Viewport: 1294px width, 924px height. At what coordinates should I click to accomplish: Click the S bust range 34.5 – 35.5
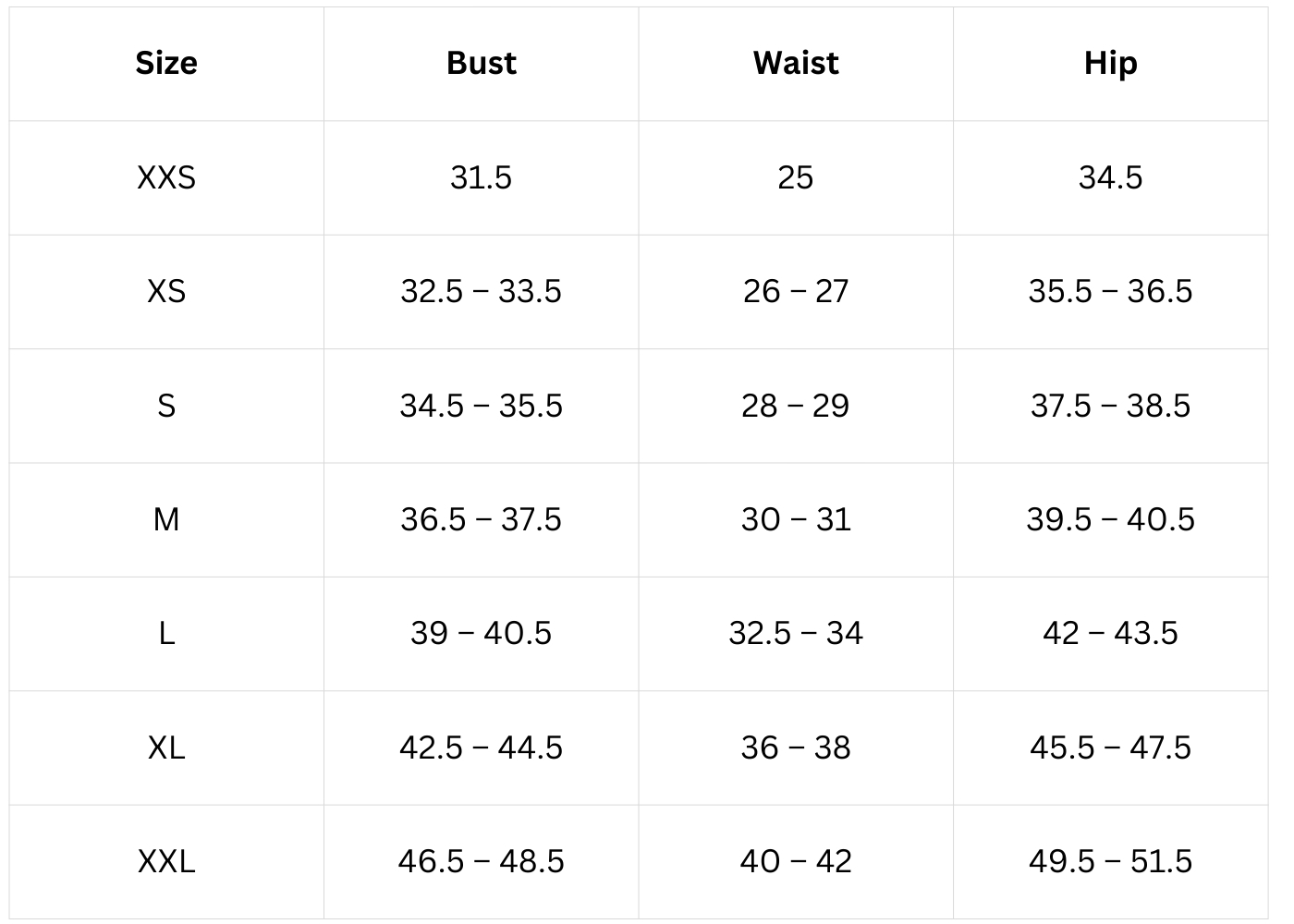click(x=481, y=406)
